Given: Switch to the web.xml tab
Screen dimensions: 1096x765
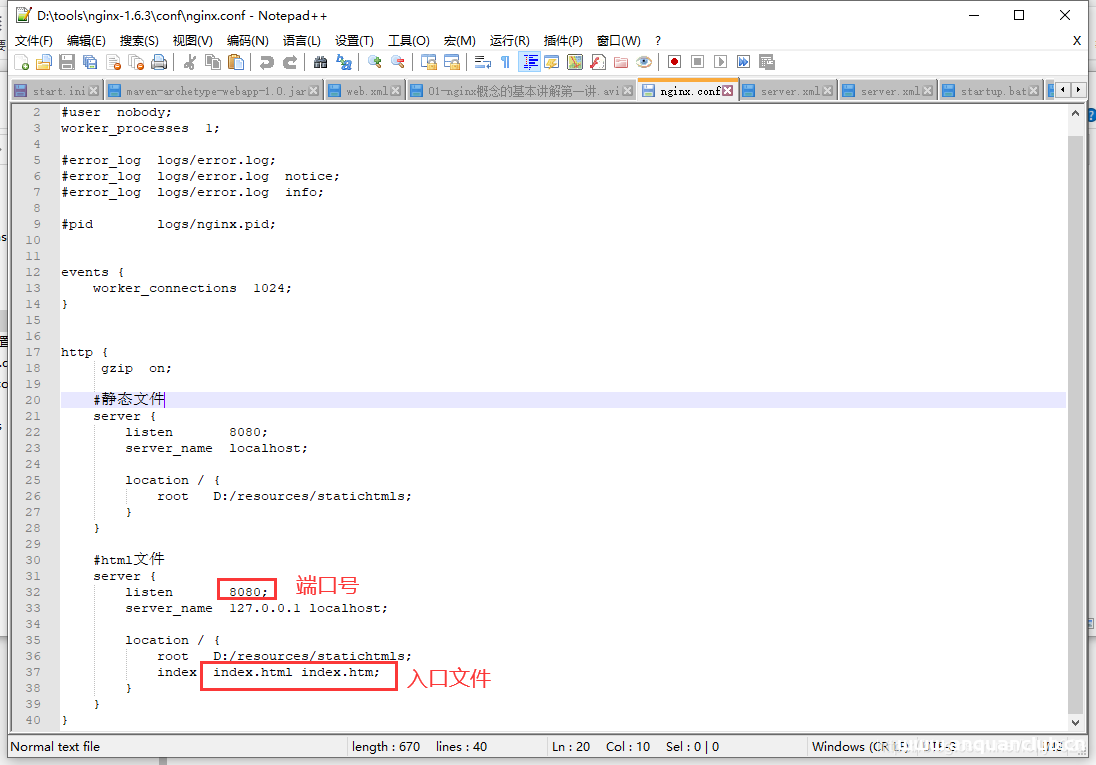Looking at the screenshot, I should [366, 91].
